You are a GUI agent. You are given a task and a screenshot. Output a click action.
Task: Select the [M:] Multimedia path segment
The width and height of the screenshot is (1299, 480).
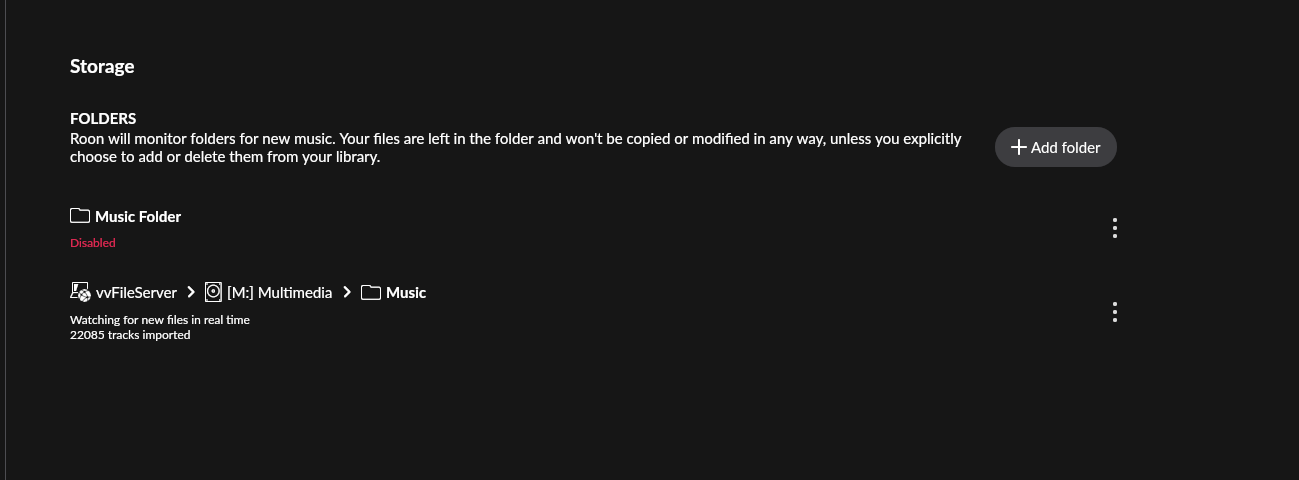point(280,292)
